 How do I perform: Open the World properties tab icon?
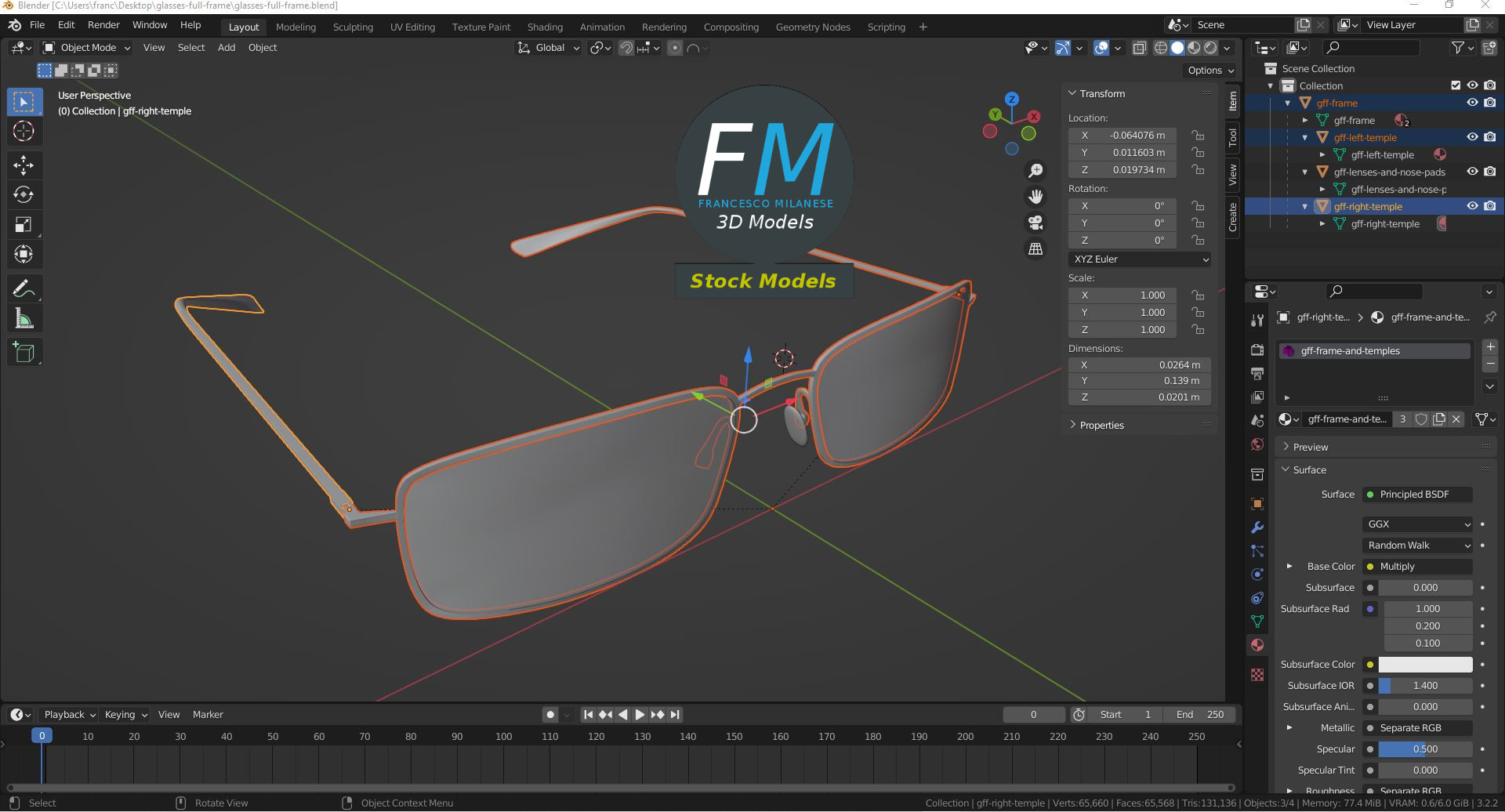click(x=1257, y=444)
